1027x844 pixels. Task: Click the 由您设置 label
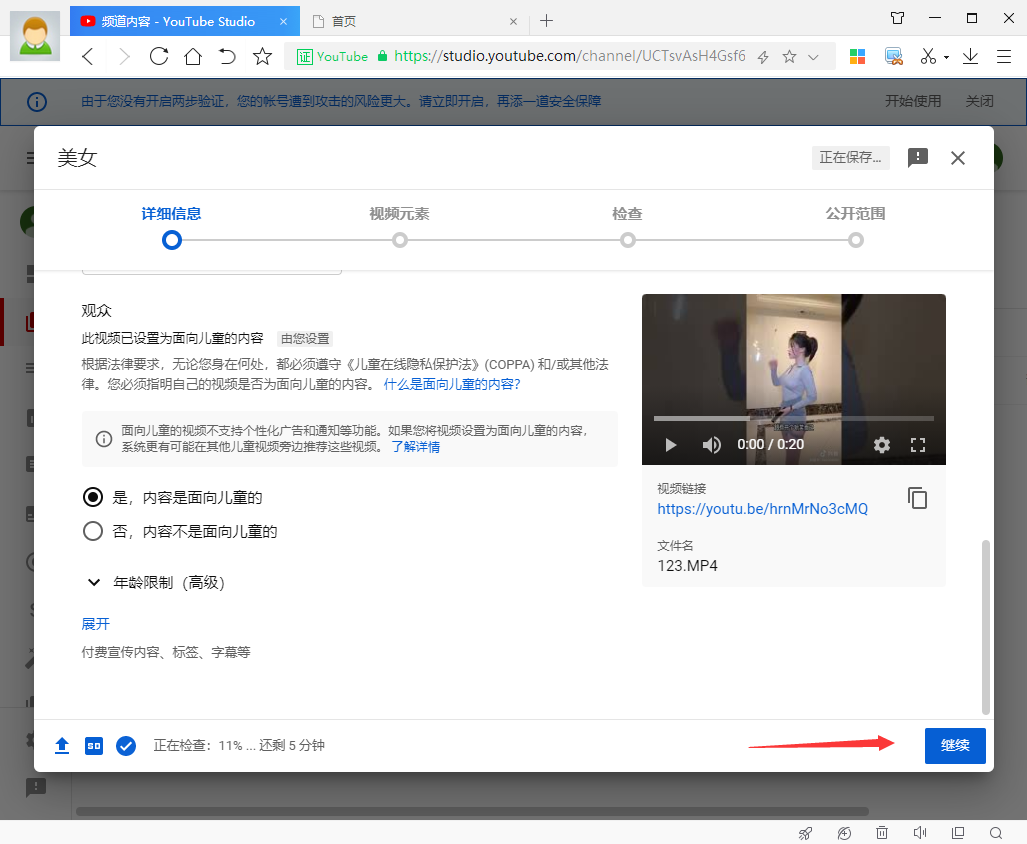305,339
